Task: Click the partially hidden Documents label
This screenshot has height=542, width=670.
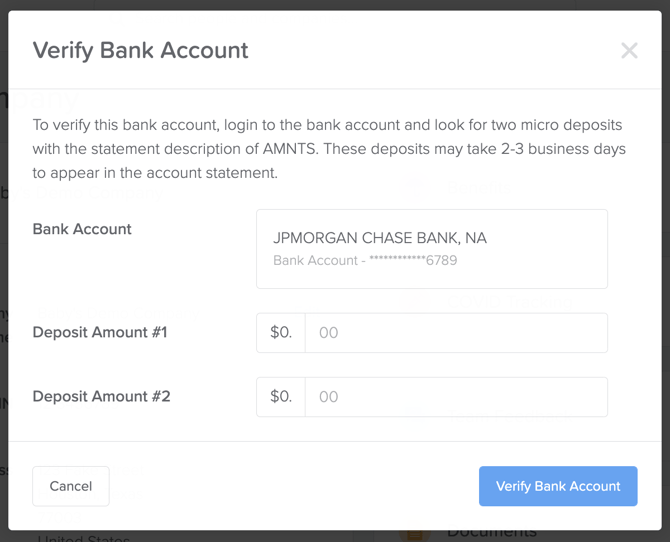Action: click(492, 533)
